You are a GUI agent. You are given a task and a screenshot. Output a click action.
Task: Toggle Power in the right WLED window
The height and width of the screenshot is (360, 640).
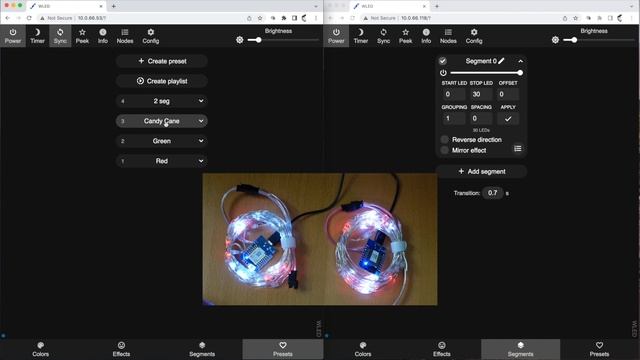coord(336,36)
